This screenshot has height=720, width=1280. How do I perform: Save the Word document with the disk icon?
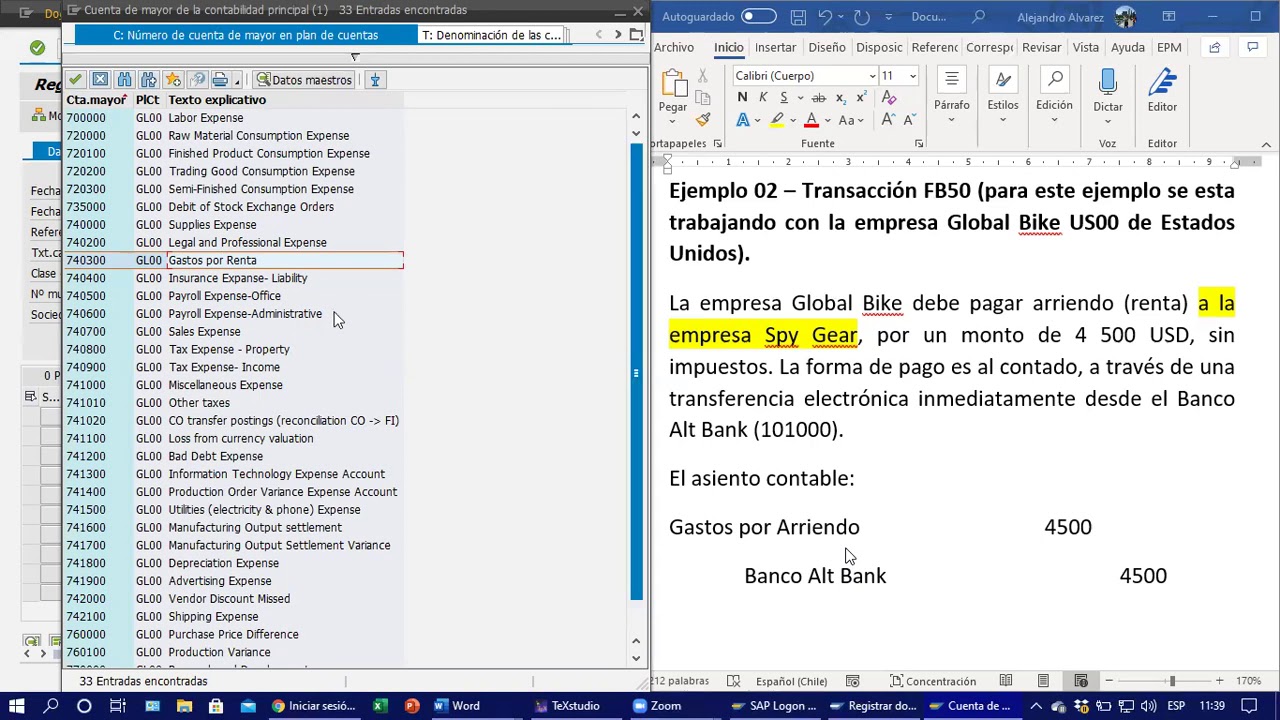tap(797, 17)
